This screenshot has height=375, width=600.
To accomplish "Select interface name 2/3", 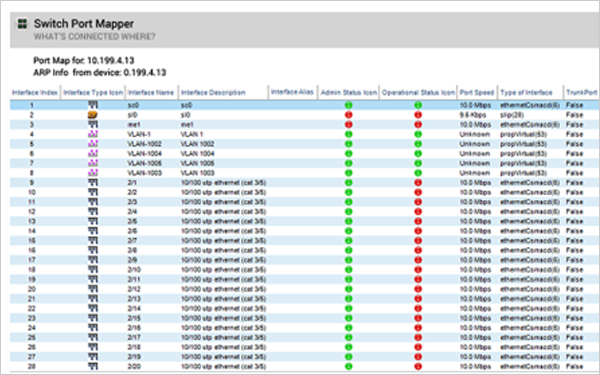I will point(132,202).
